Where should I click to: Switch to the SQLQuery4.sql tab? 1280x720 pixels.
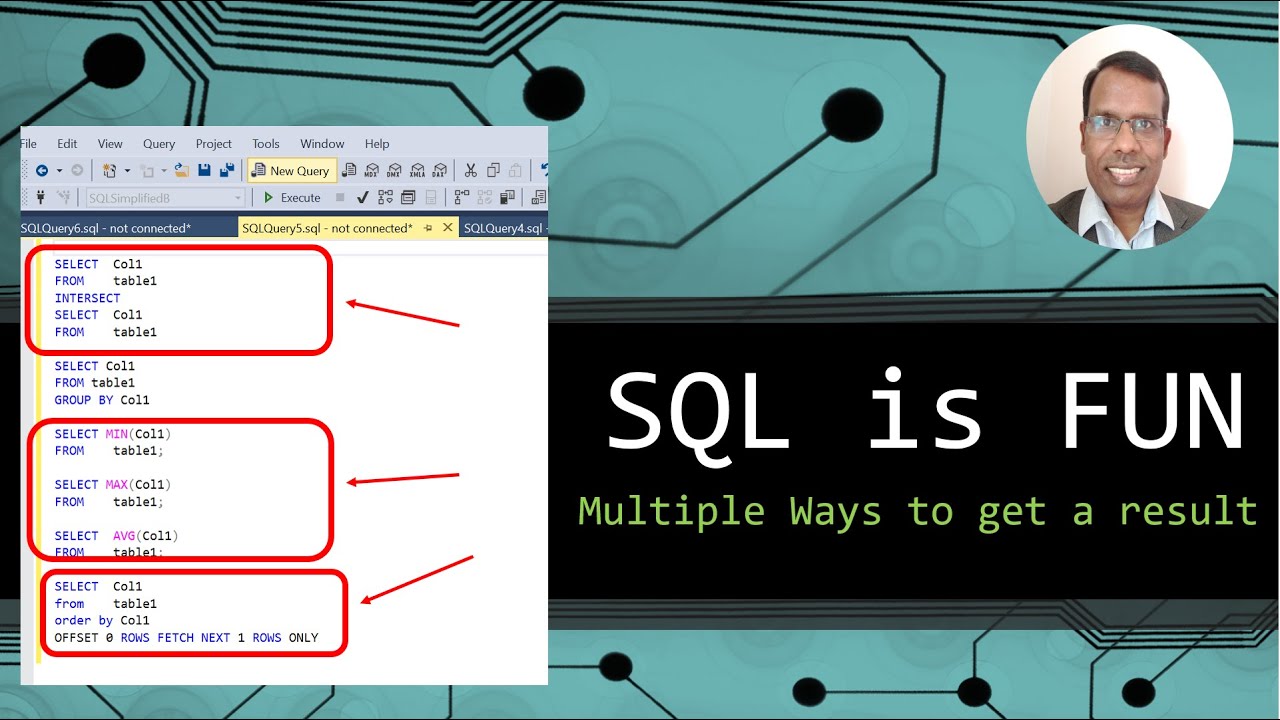504,228
